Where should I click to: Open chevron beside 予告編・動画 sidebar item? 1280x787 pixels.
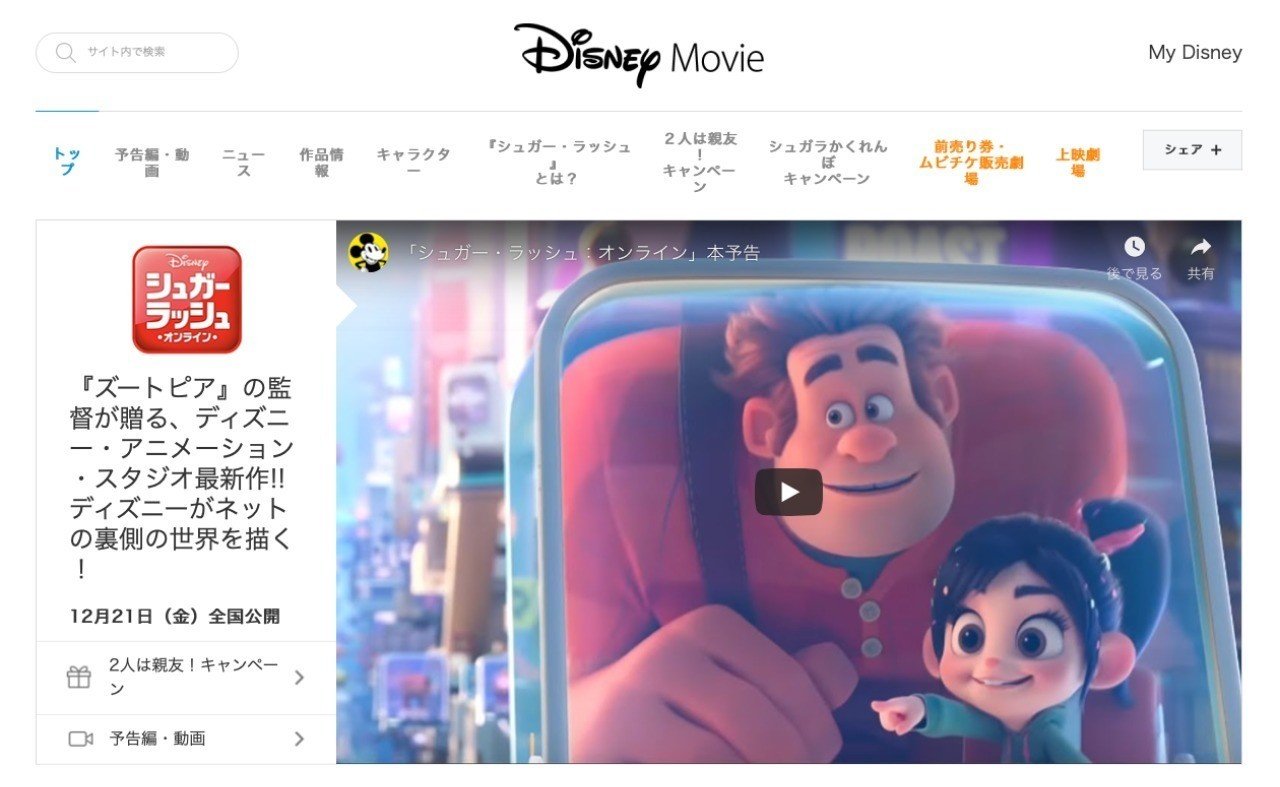(299, 739)
